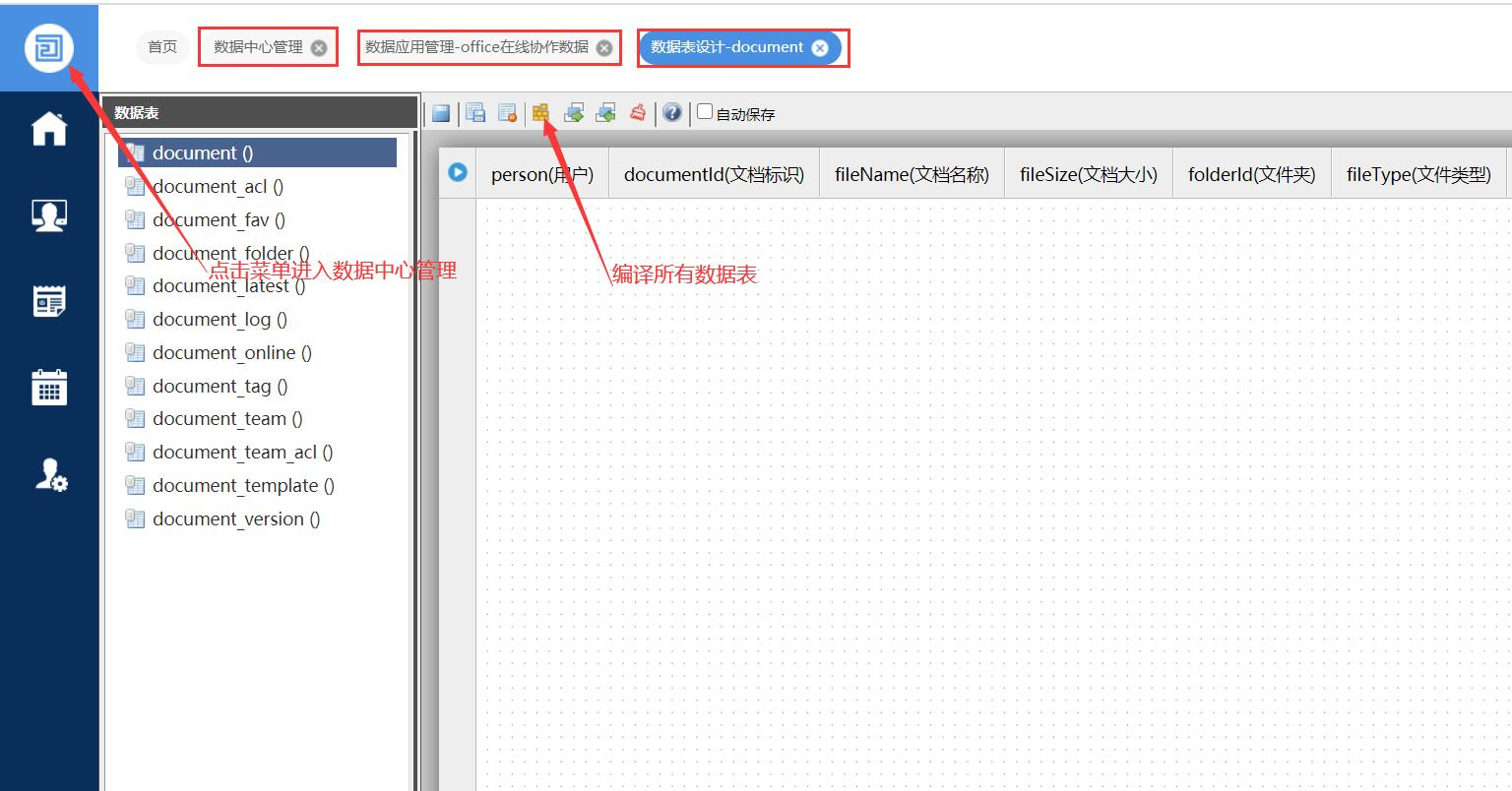Switch to the 数据中心管理 tab
The image size is (1512, 791).
click(x=258, y=47)
